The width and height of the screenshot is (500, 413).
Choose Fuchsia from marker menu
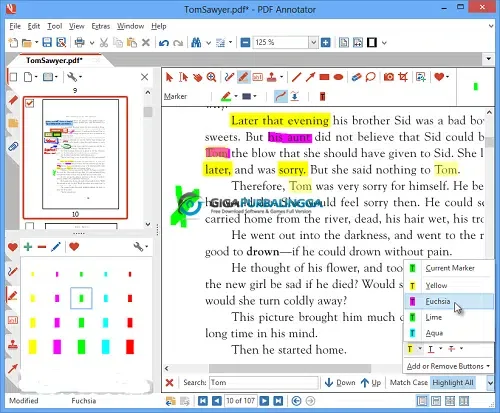[449, 301]
